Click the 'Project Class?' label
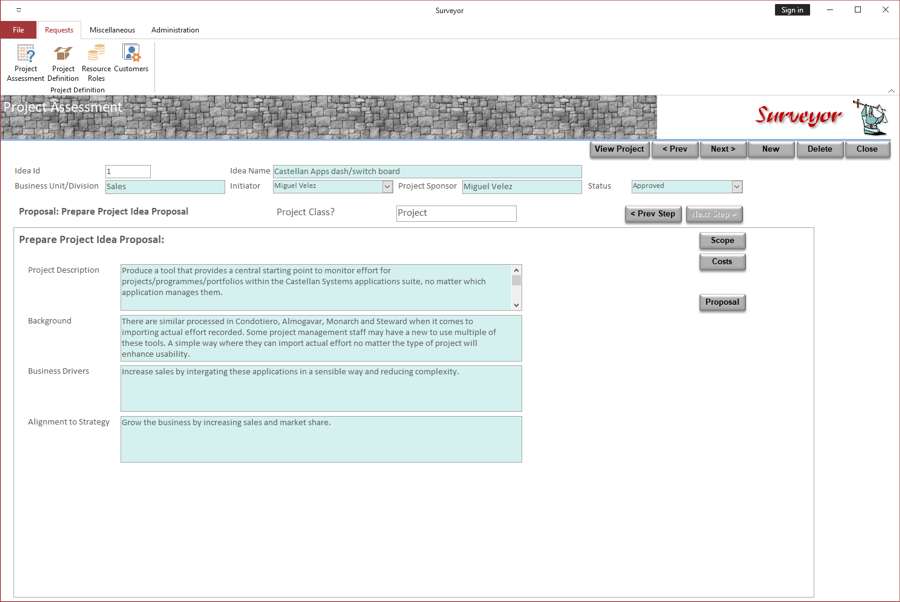The image size is (900, 602). click(x=305, y=212)
